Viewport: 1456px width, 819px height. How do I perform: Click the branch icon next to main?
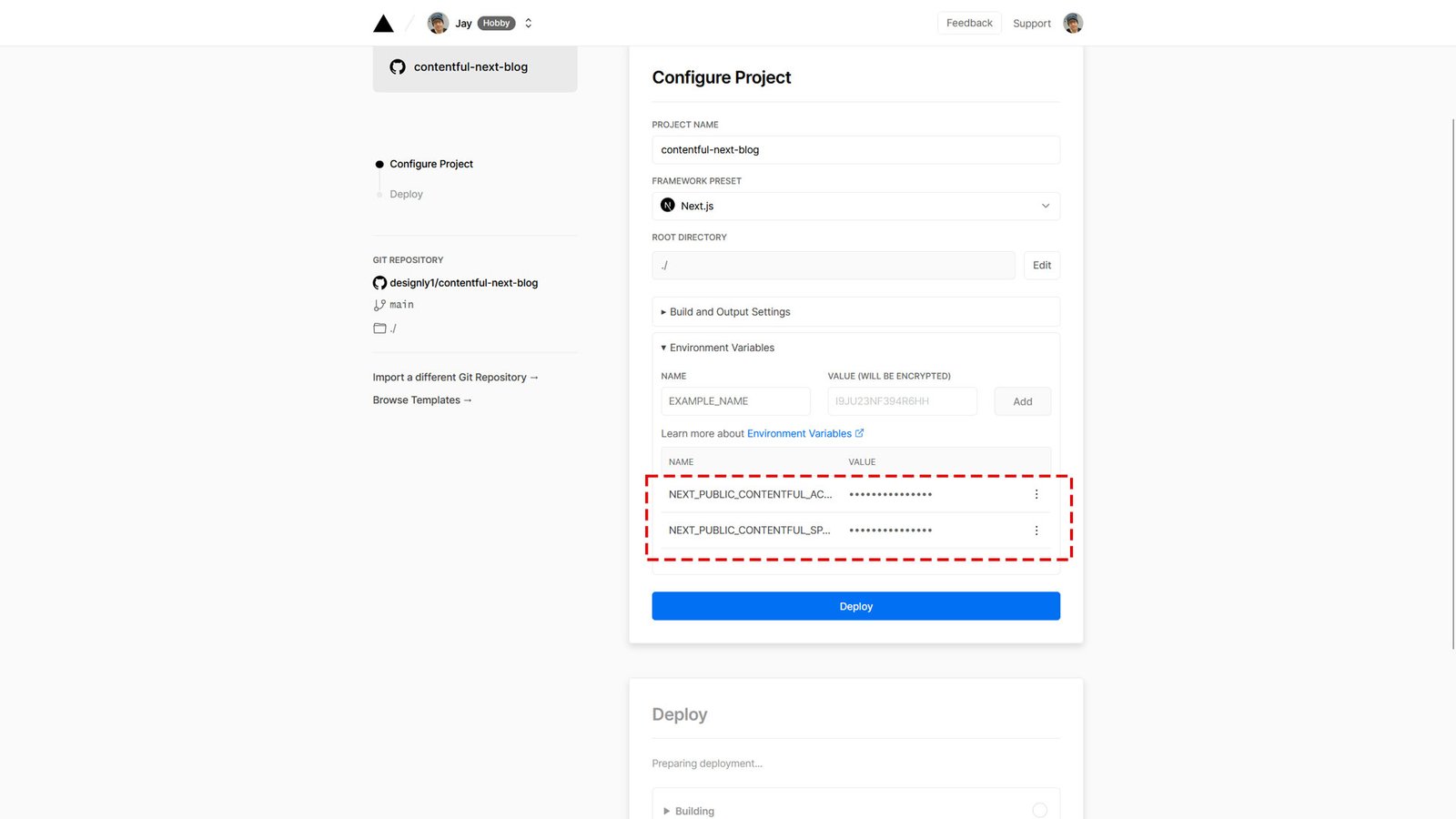point(379,304)
